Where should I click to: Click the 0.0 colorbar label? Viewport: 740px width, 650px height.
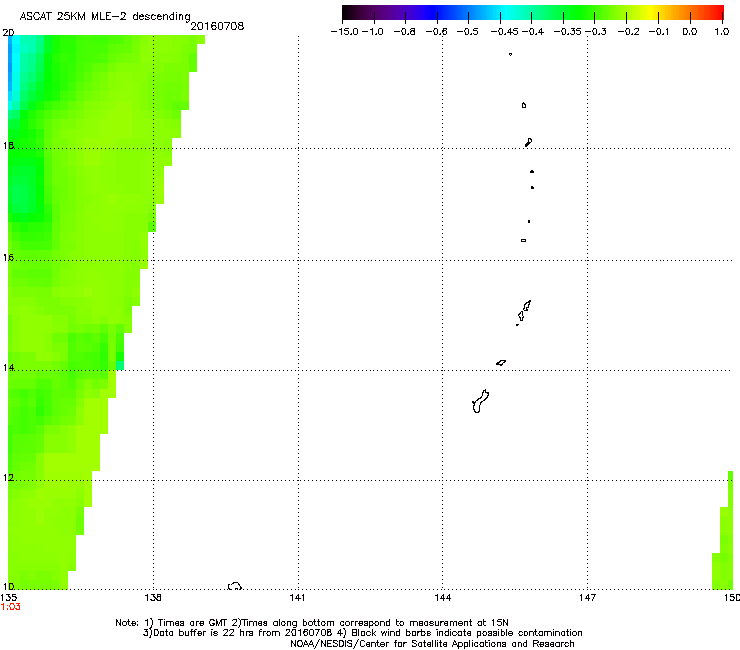[690, 32]
